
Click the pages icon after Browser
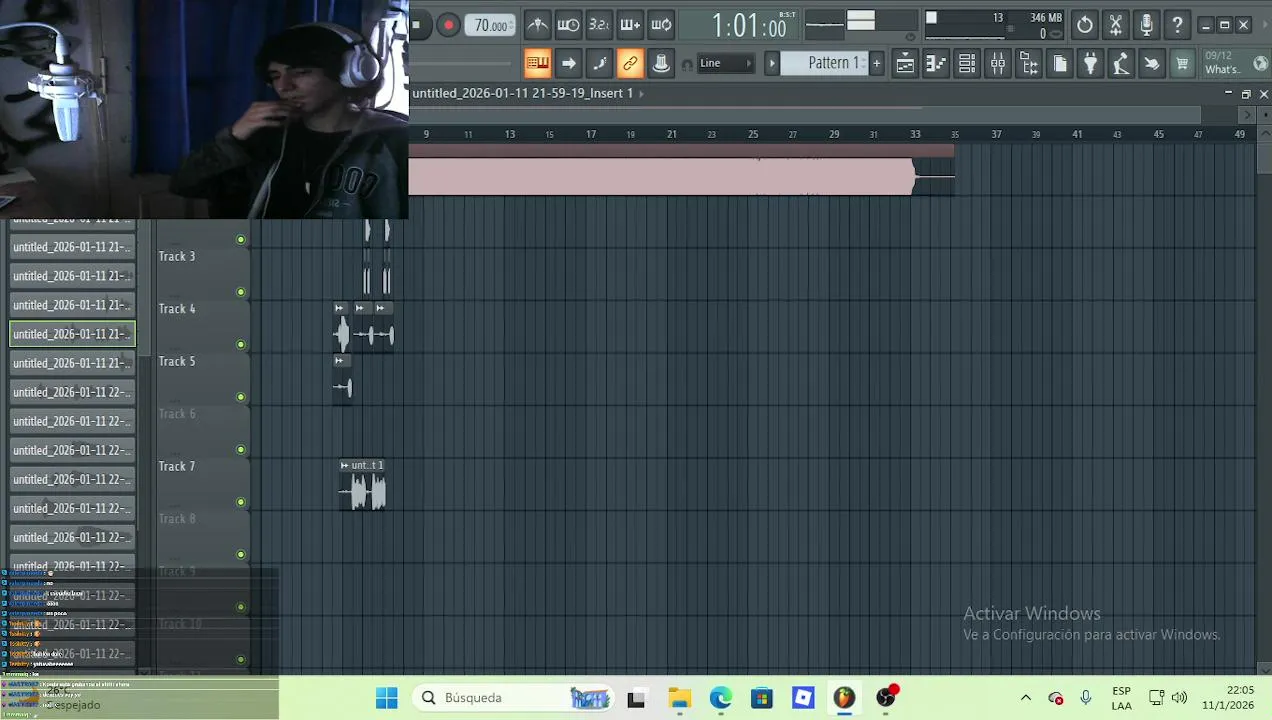pos(1060,64)
